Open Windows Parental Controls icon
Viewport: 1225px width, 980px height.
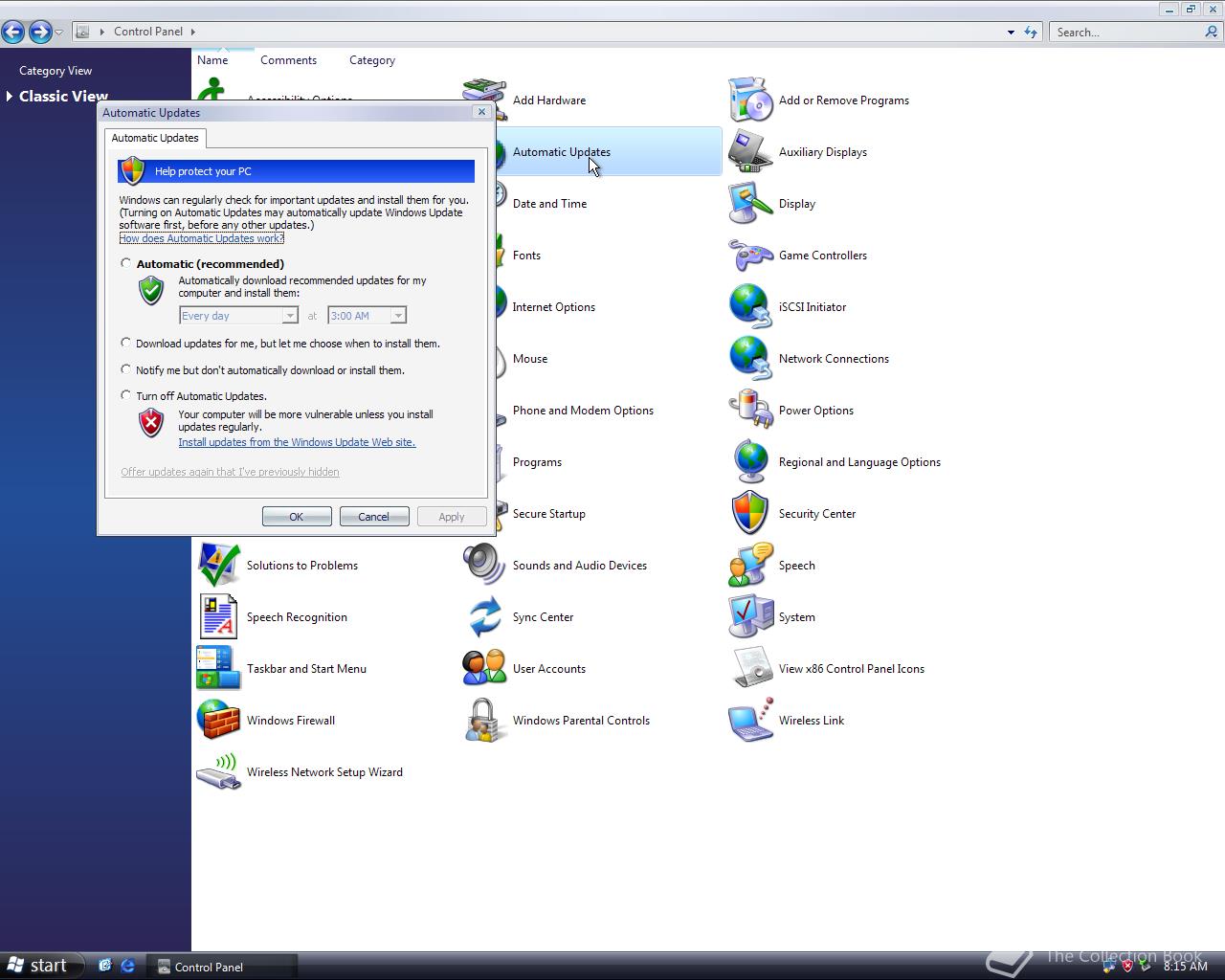coord(484,721)
